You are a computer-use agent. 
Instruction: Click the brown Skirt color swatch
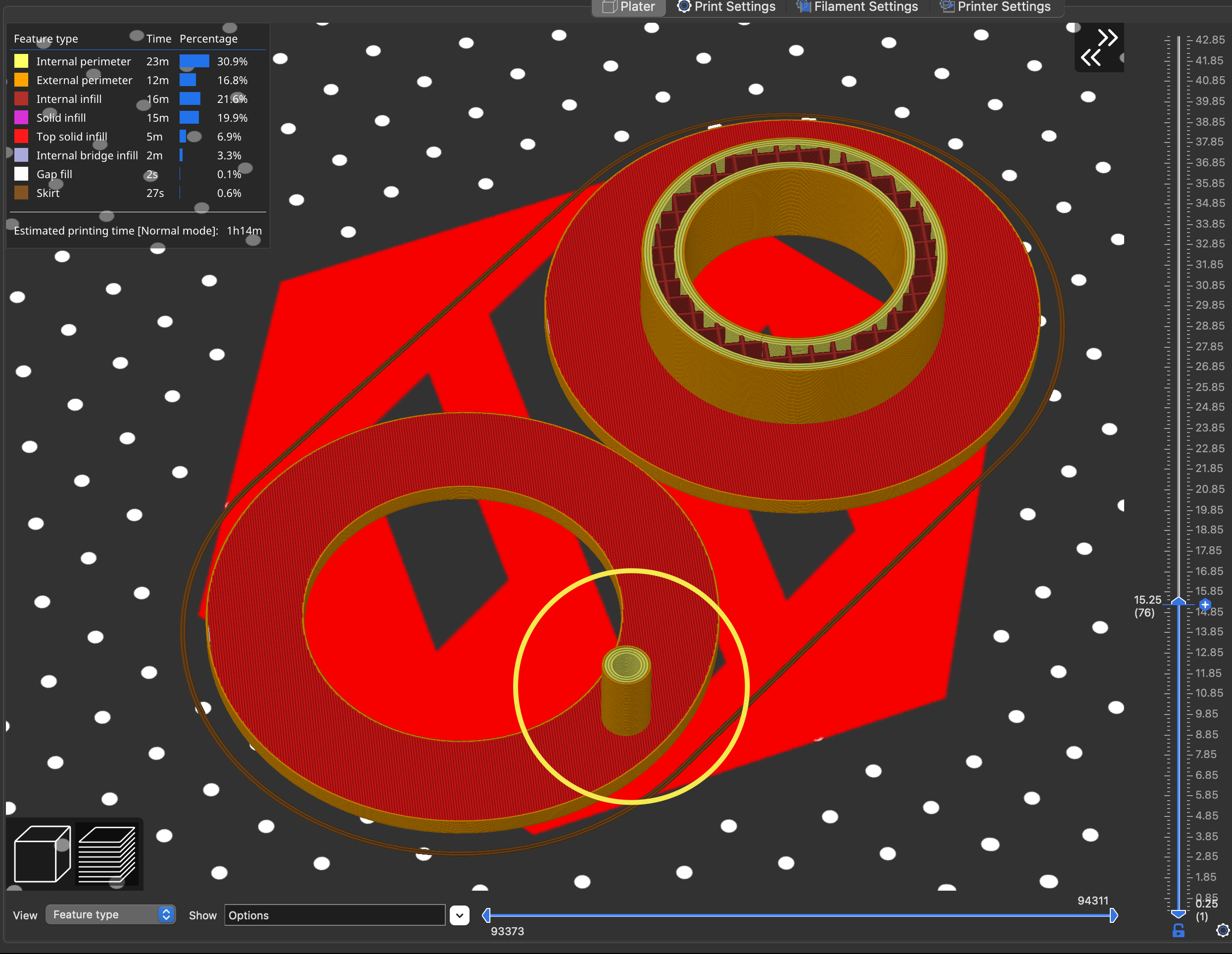[21, 193]
